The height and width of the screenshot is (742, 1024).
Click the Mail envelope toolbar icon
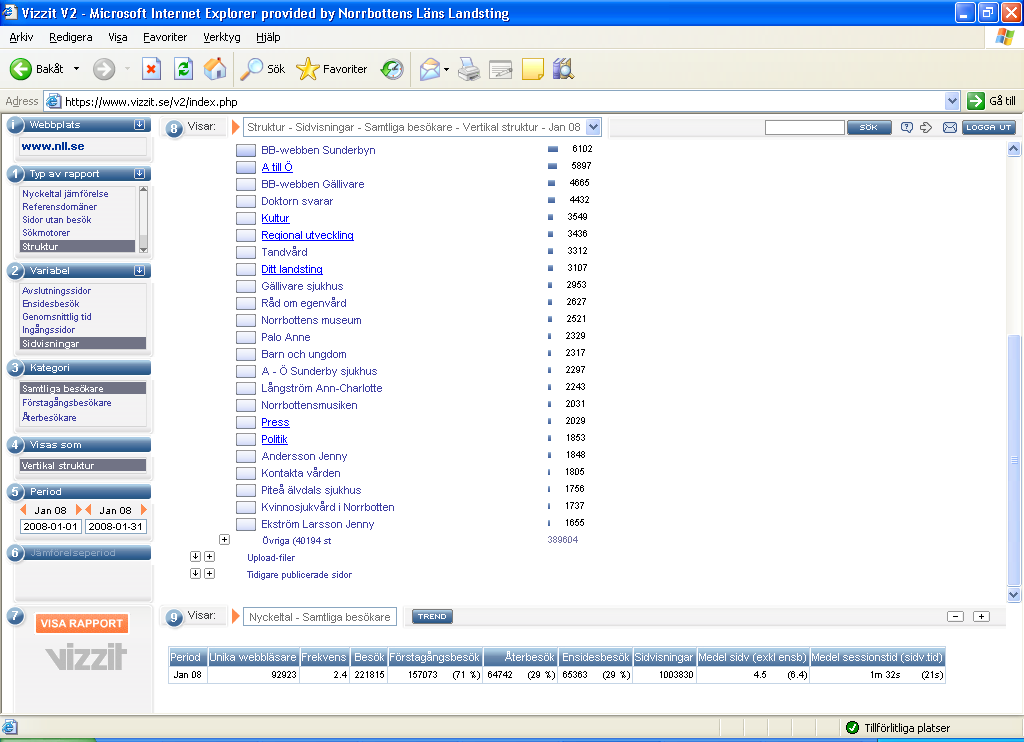click(429, 69)
